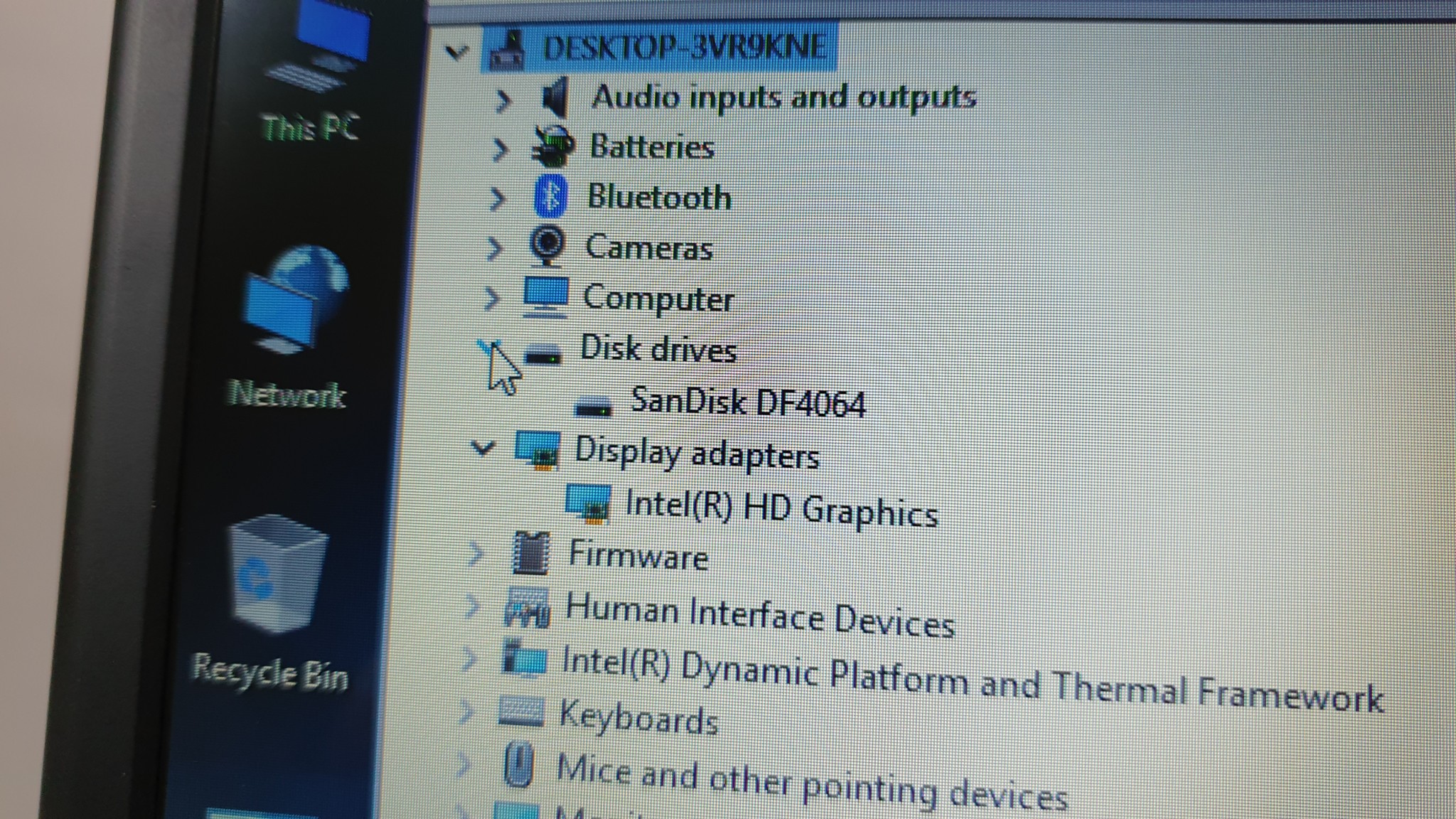Expand the Audio inputs and outputs category

point(503,101)
